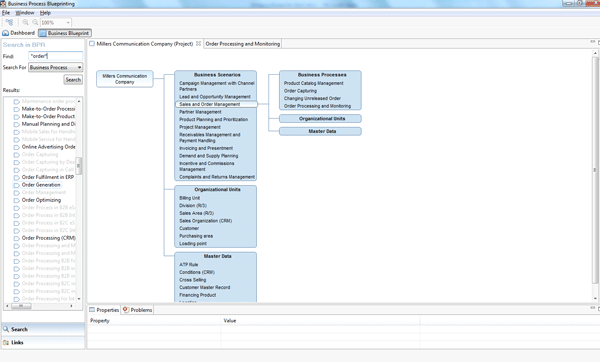This screenshot has width=600, height=362.
Task: Open the Problems view tab
Action: pos(137,310)
